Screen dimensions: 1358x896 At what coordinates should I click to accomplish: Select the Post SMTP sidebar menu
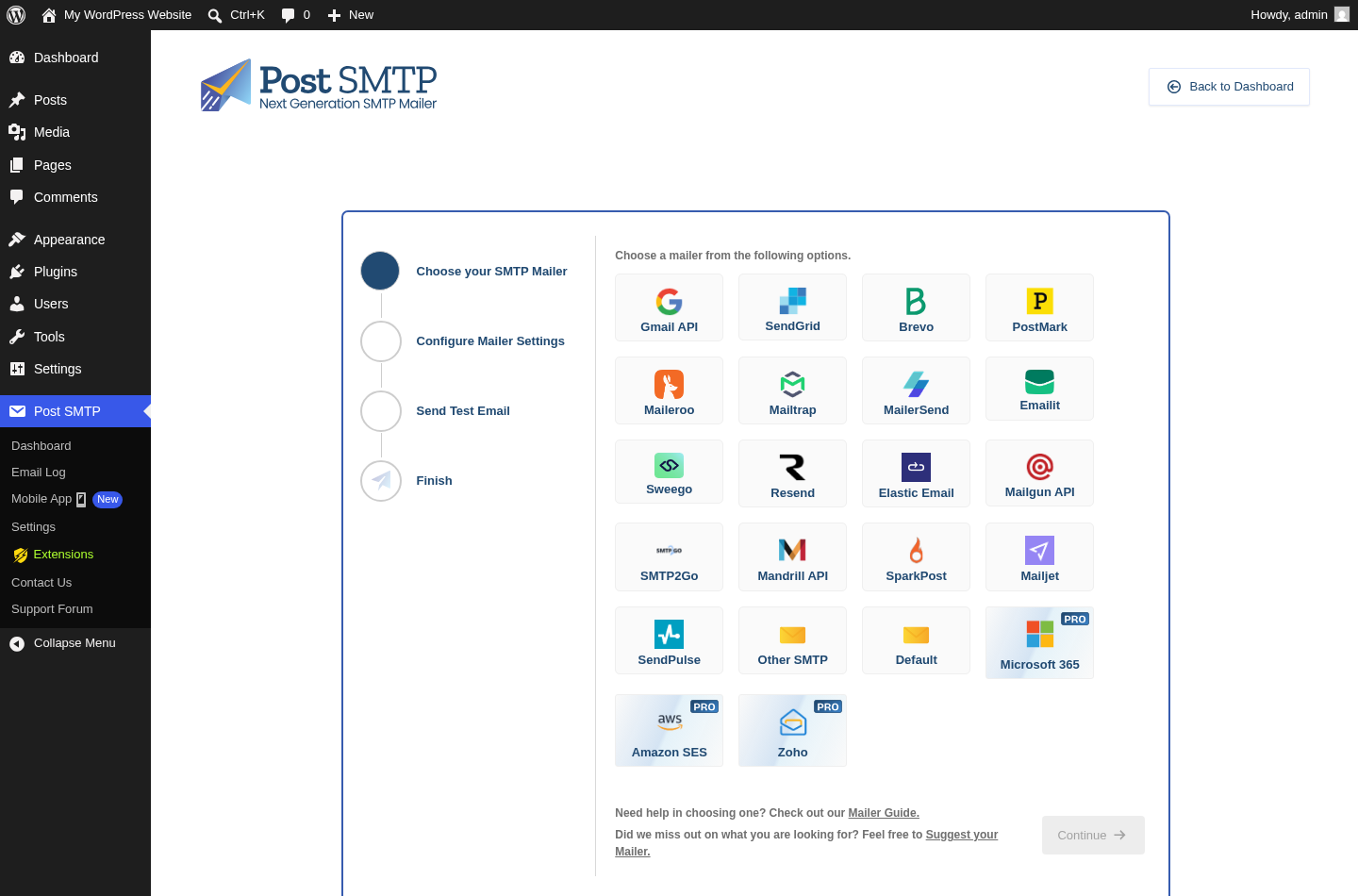(75, 411)
